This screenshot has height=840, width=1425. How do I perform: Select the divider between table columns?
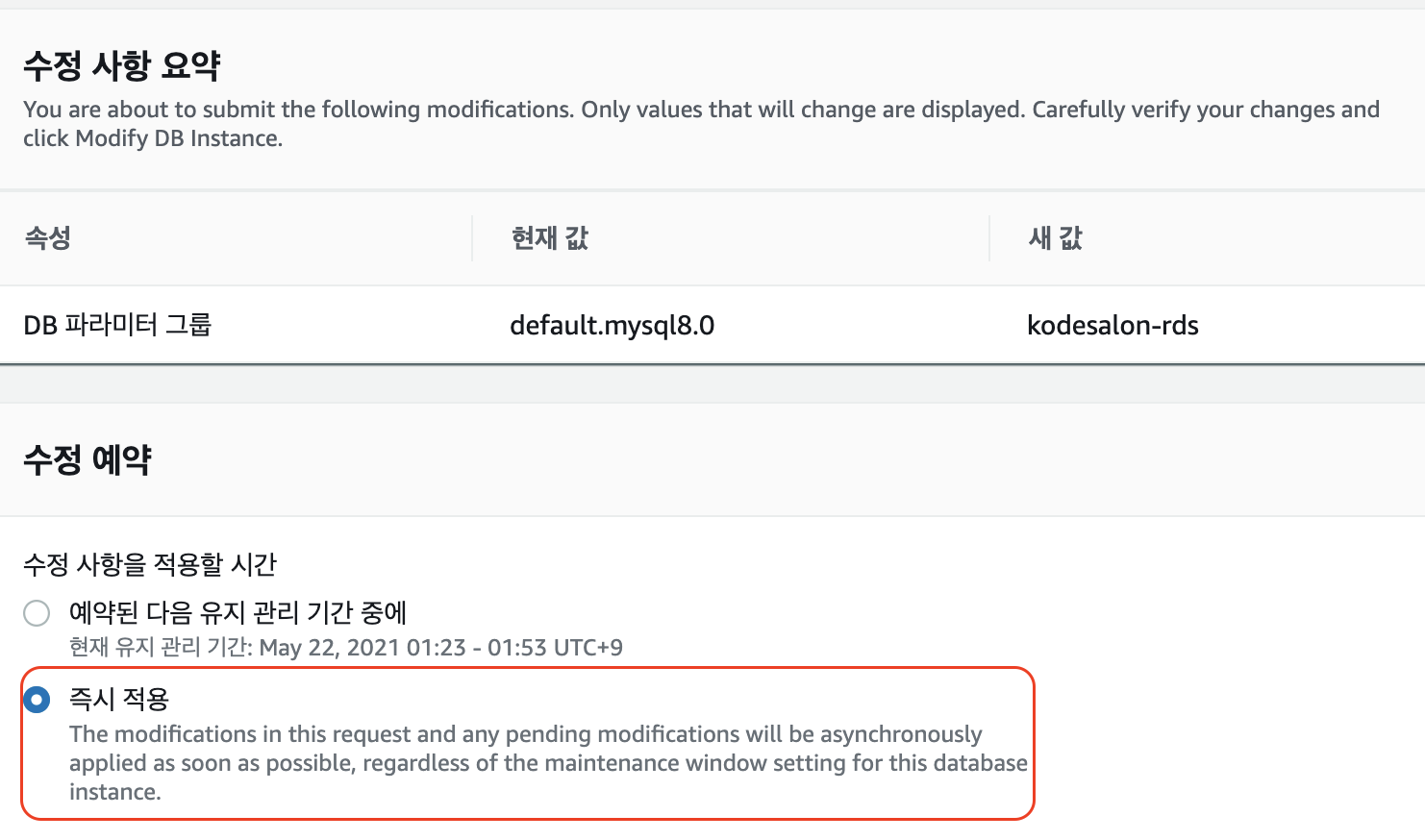(x=471, y=238)
